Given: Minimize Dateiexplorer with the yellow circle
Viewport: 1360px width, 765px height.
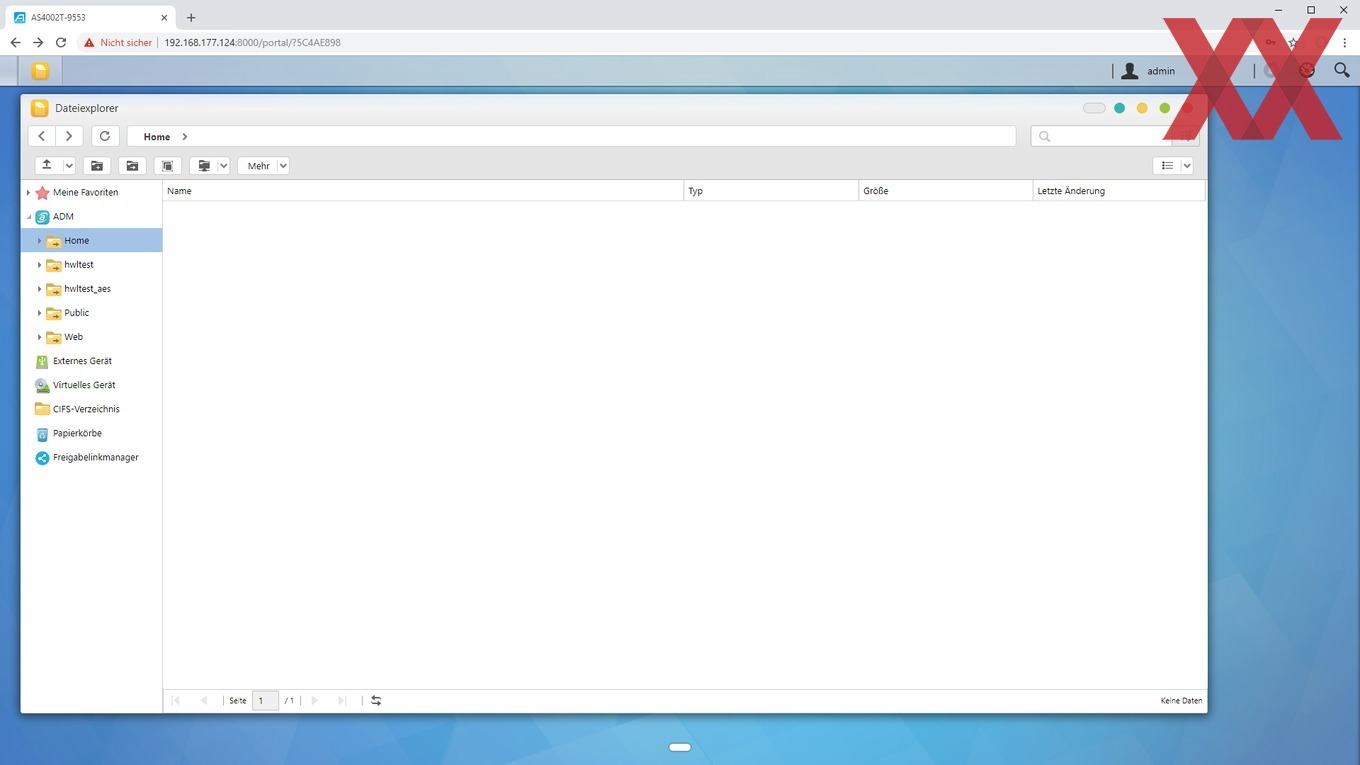Looking at the screenshot, I should click(x=1142, y=108).
